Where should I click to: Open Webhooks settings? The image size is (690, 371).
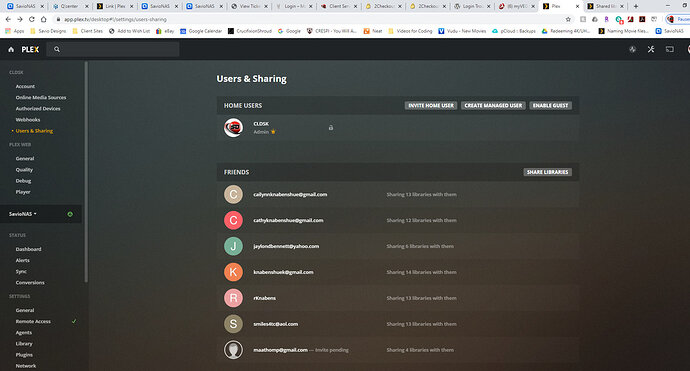[28, 120]
